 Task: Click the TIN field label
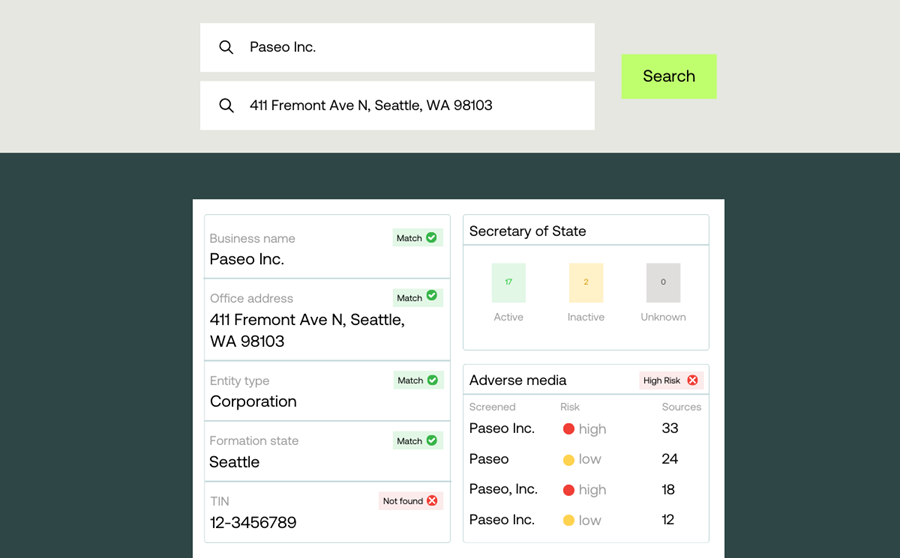click(x=219, y=501)
